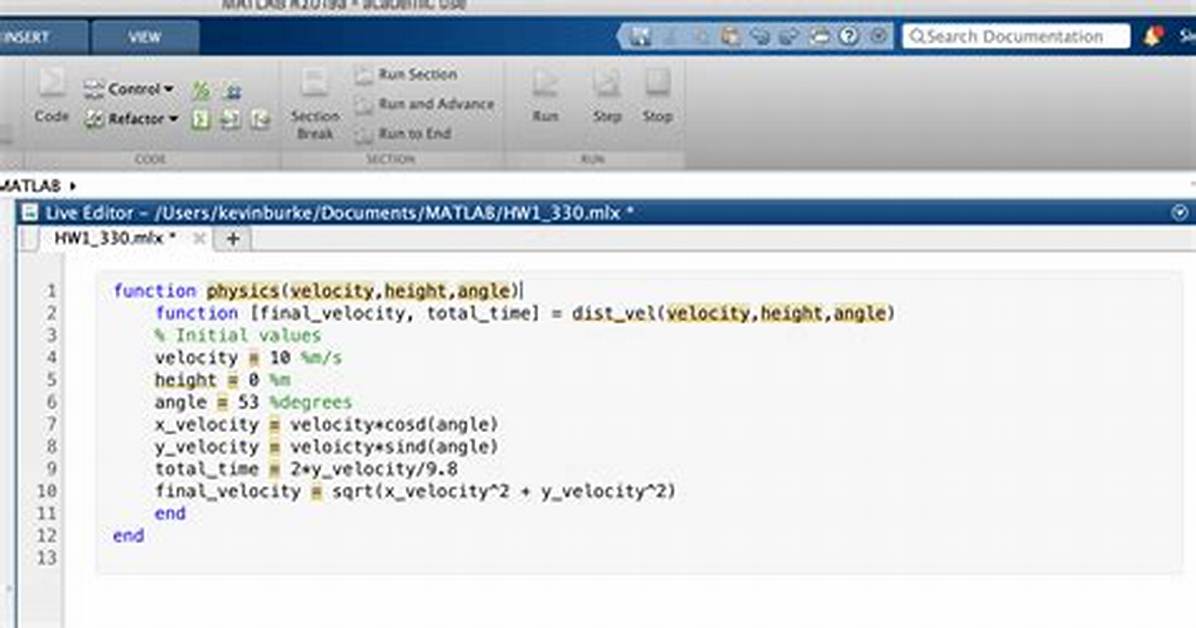
Task: Click the middle indent icon beside Refactor
Action: (230, 119)
